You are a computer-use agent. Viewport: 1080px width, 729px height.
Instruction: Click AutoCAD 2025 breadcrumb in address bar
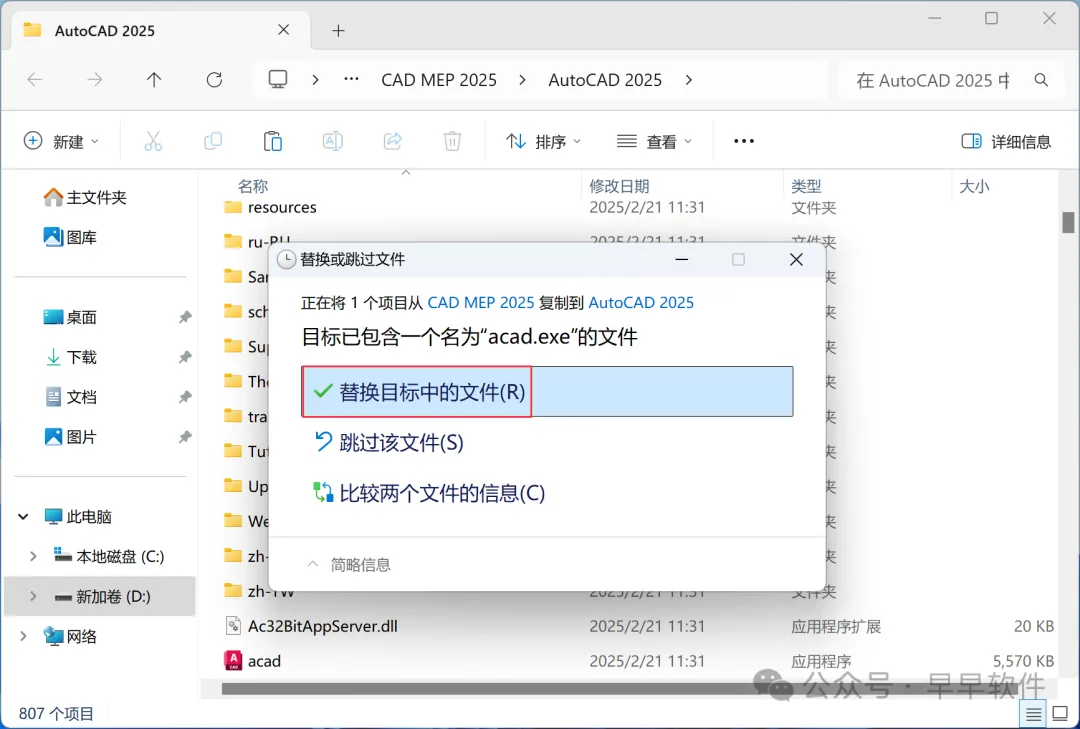[x=605, y=80]
